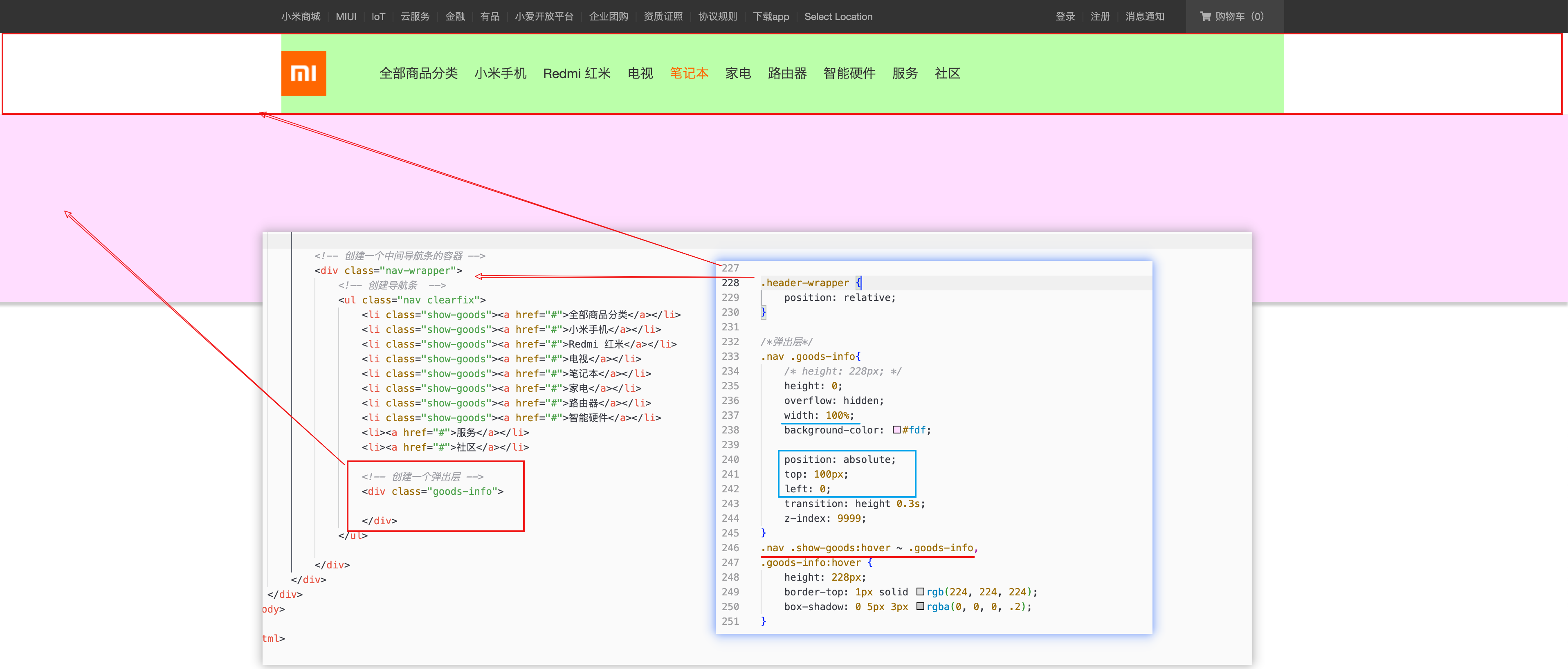This screenshot has height=669, width=1568.
Task: Click the 注册 register link
Action: tap(1100, 16)
